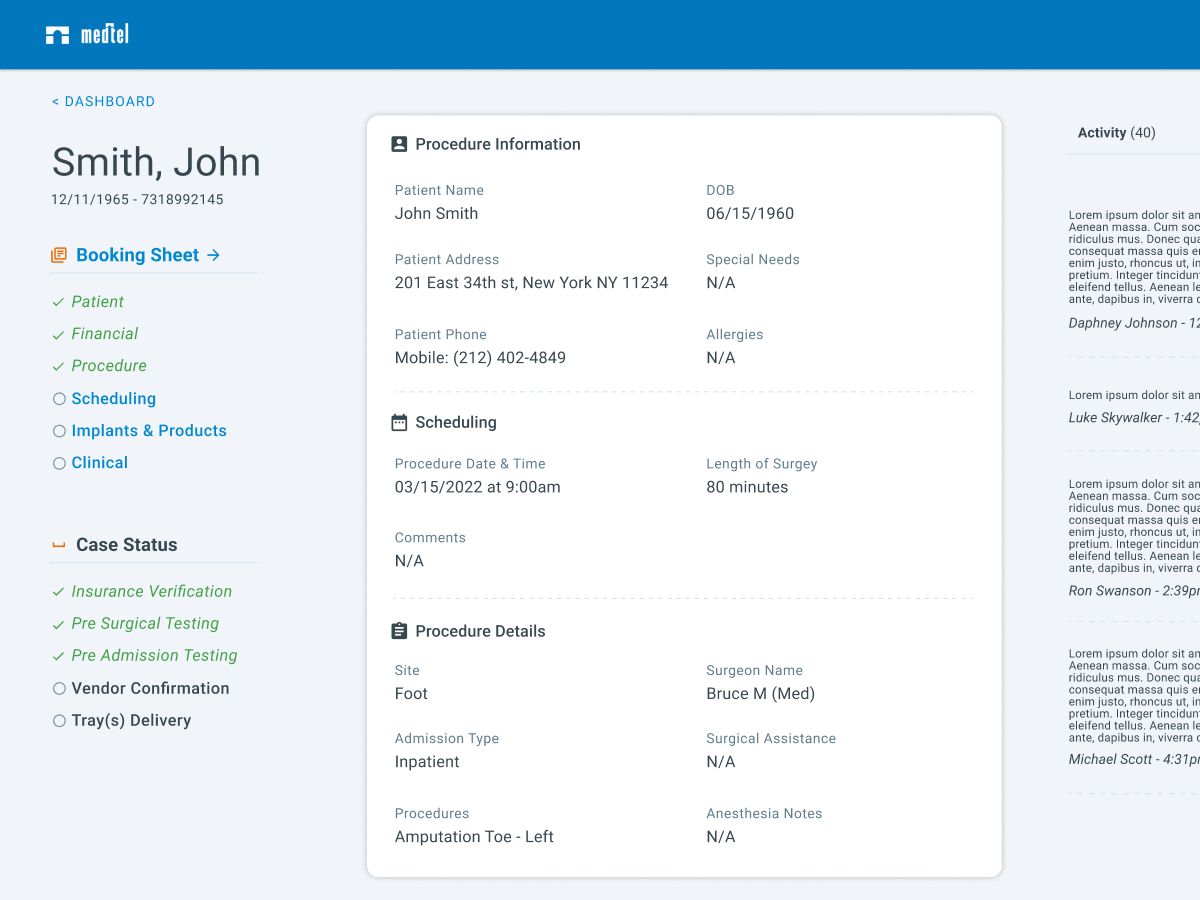Open the Patient section of booking sheet
The height and width of the screenshot is (900, 1200).
click(x=98, y=302)
